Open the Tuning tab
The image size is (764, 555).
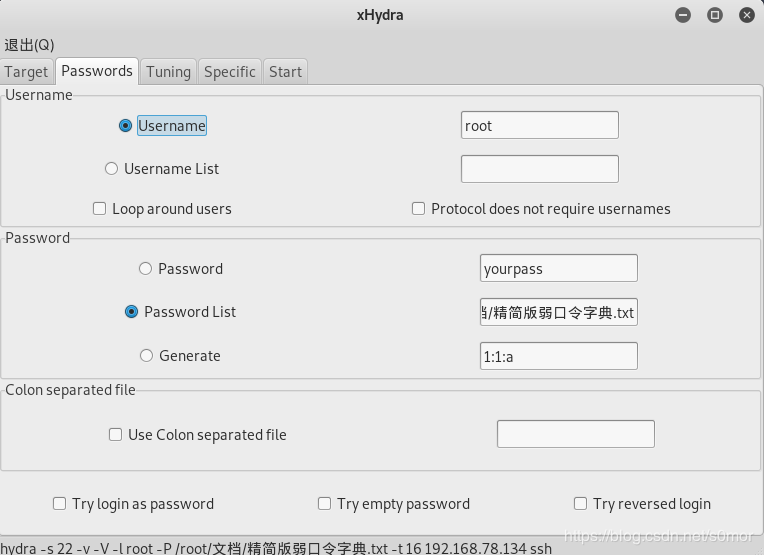[169, 72]
